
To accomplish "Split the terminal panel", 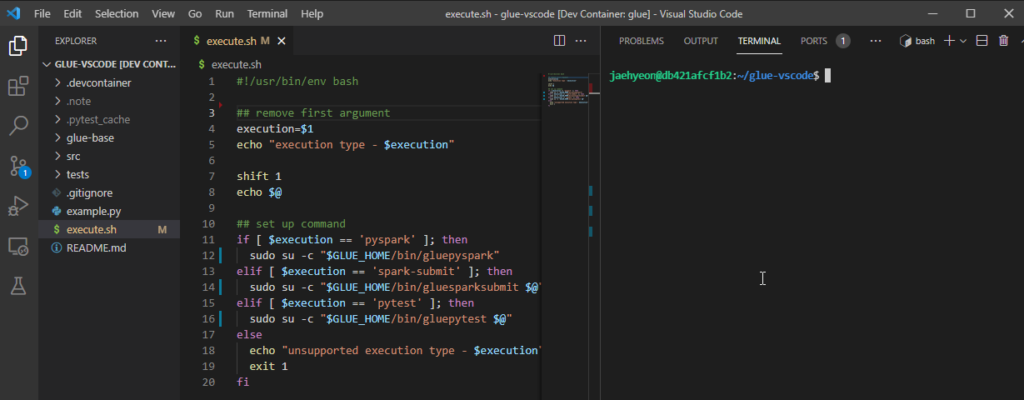I will tap(982, 41).
